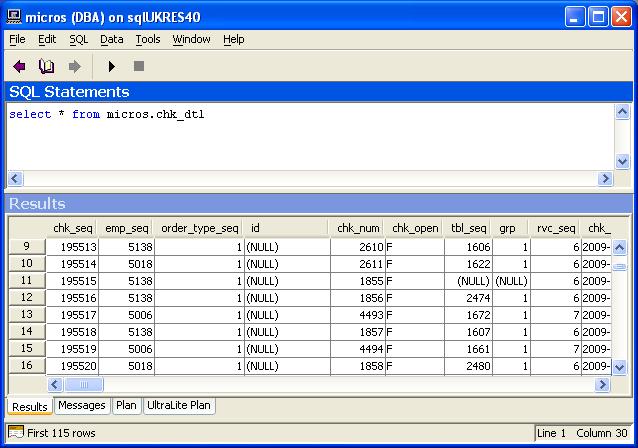Image resolution: width=638 pixels, height=448 pixels.
Task: Switch to the UltraLite Plan tab
Action: point(179,405)
